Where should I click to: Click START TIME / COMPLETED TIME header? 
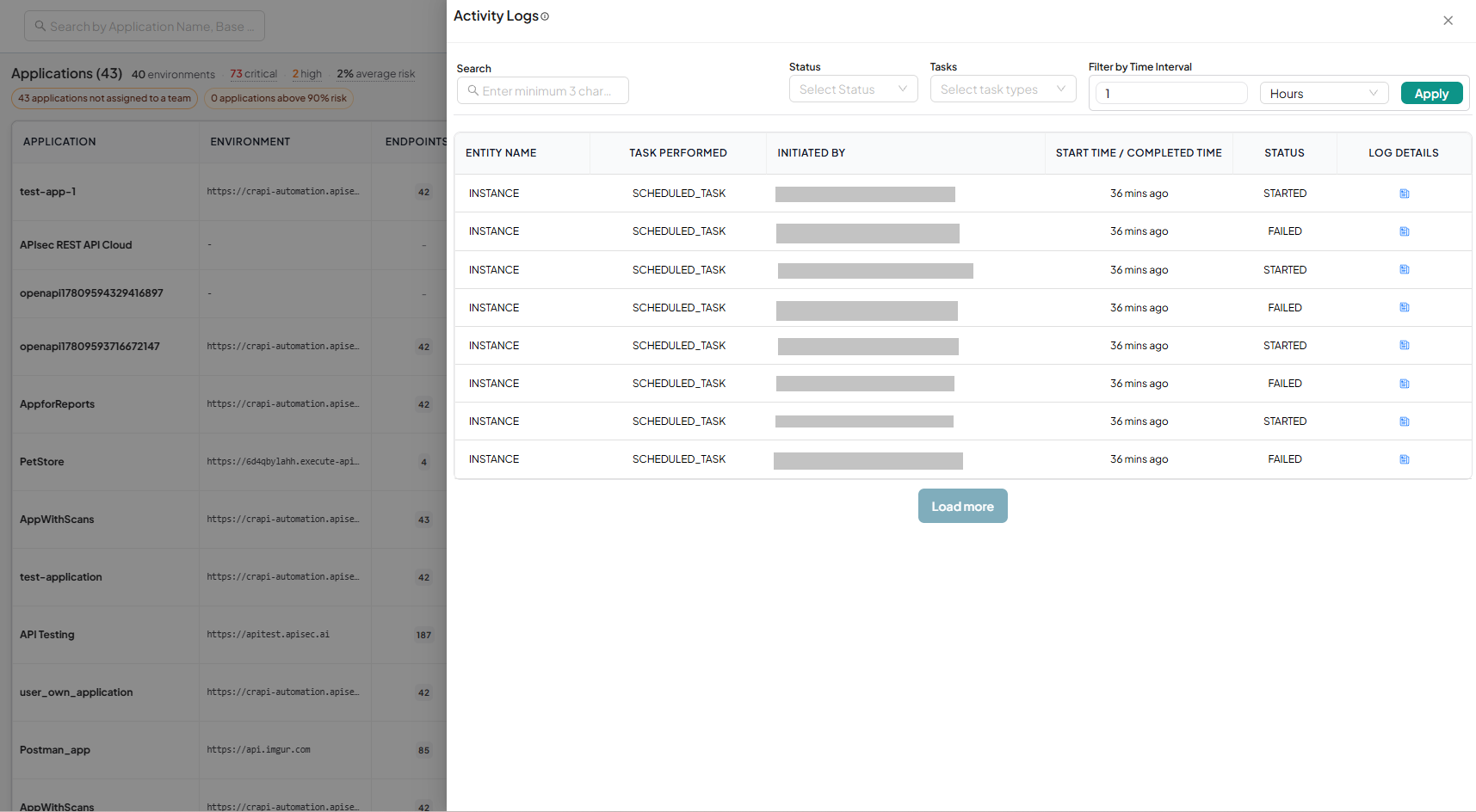tap(1139, 153)
